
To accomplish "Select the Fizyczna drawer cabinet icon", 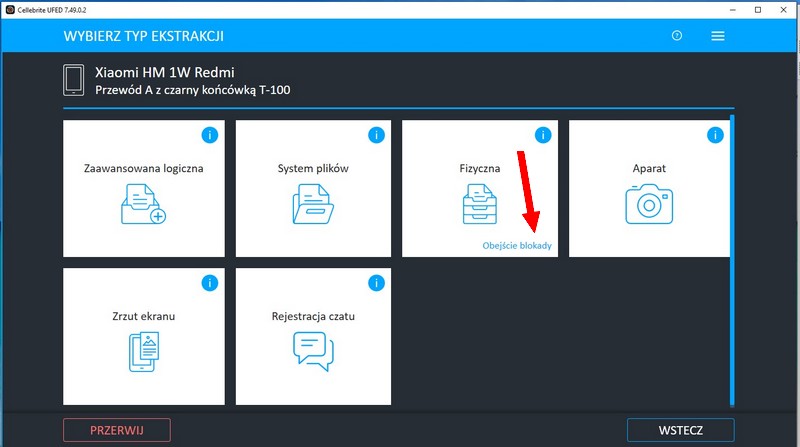I will [x=480, y=204].
